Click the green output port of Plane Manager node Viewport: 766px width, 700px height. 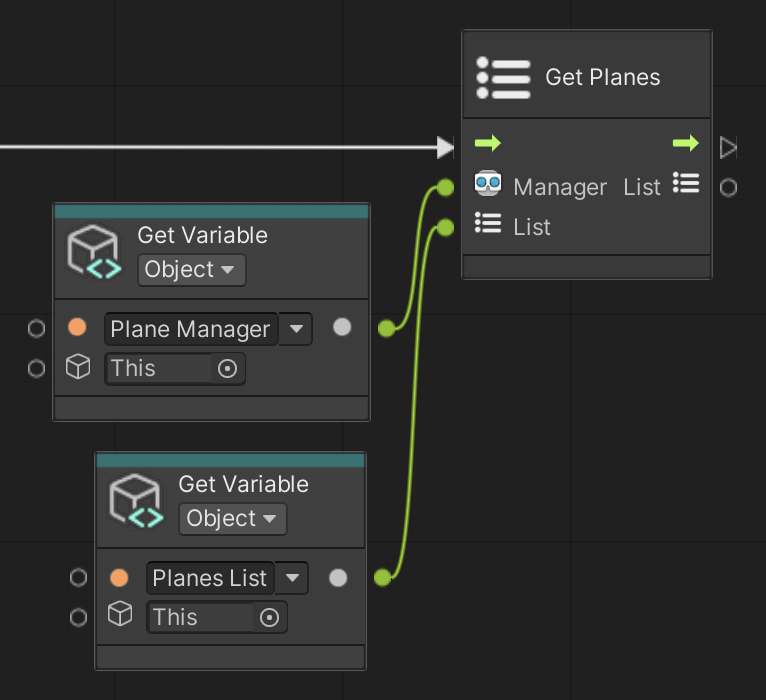(x=386, y=328)
